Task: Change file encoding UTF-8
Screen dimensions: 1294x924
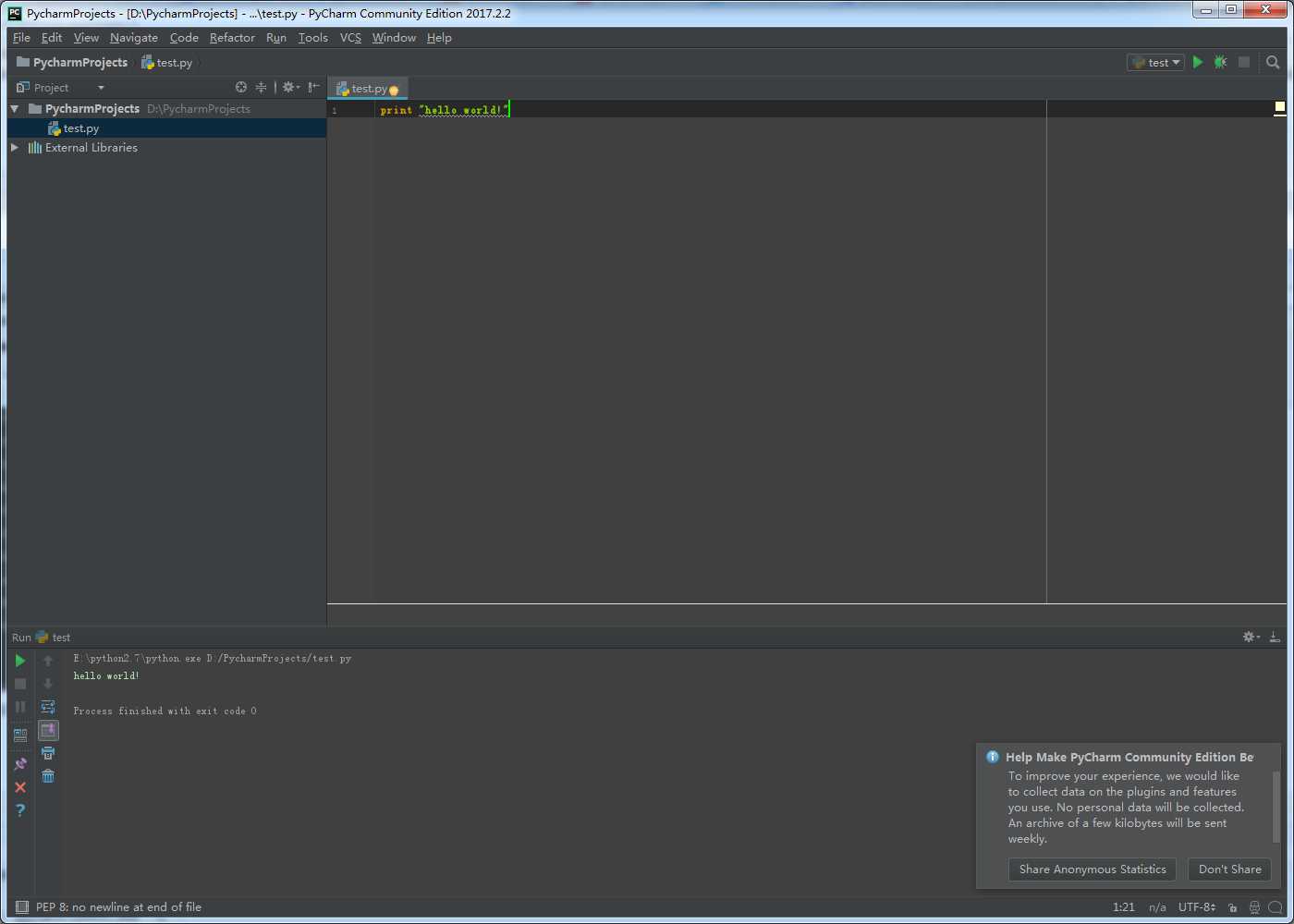Action: tap(1197, 907)
